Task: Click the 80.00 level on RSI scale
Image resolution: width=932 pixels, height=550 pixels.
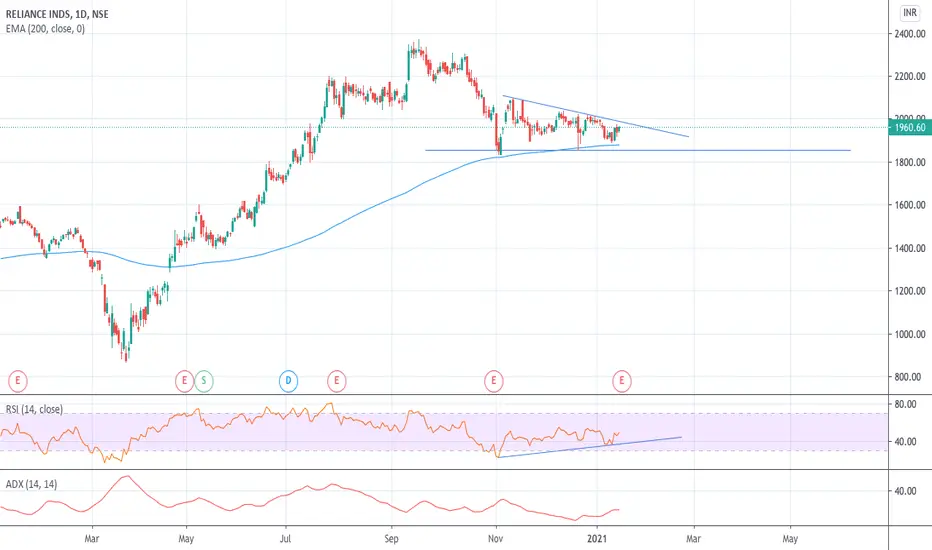Action: pyautogui.click(x=905, y=404)
